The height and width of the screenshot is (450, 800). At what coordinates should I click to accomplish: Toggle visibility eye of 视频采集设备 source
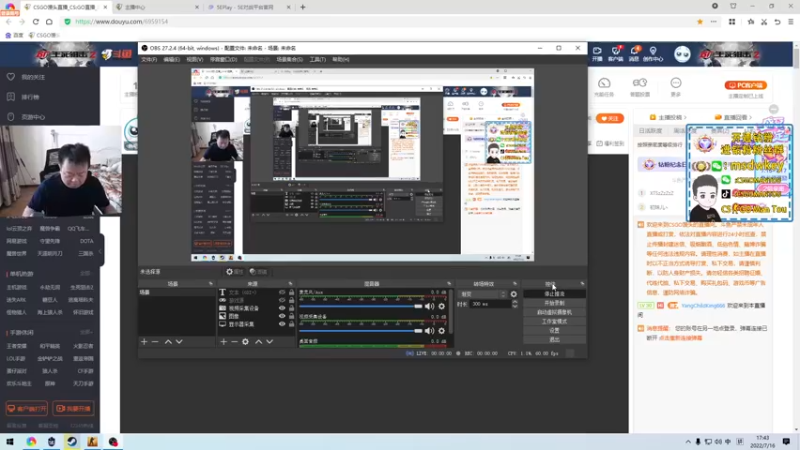[282, 308]
